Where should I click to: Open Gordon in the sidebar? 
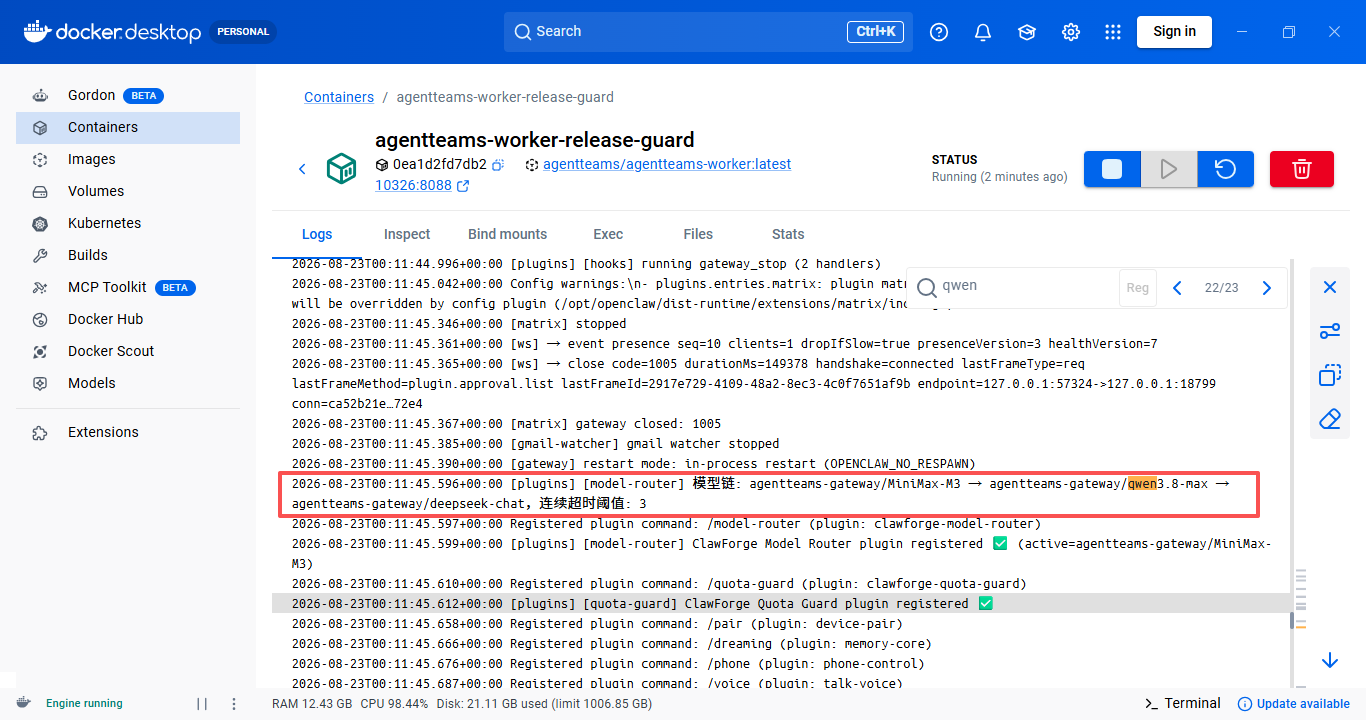tap(128, 95)
